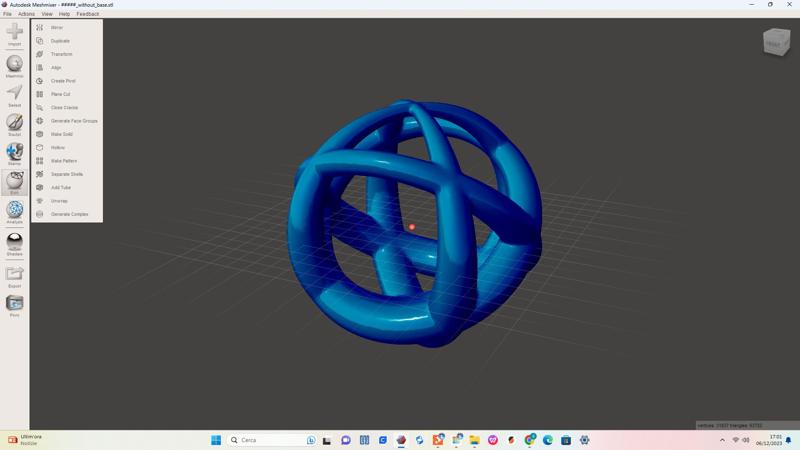The width and height of the screenshot is (800, 450).
Task: Open the Actions menu
Action: point(27,14)
